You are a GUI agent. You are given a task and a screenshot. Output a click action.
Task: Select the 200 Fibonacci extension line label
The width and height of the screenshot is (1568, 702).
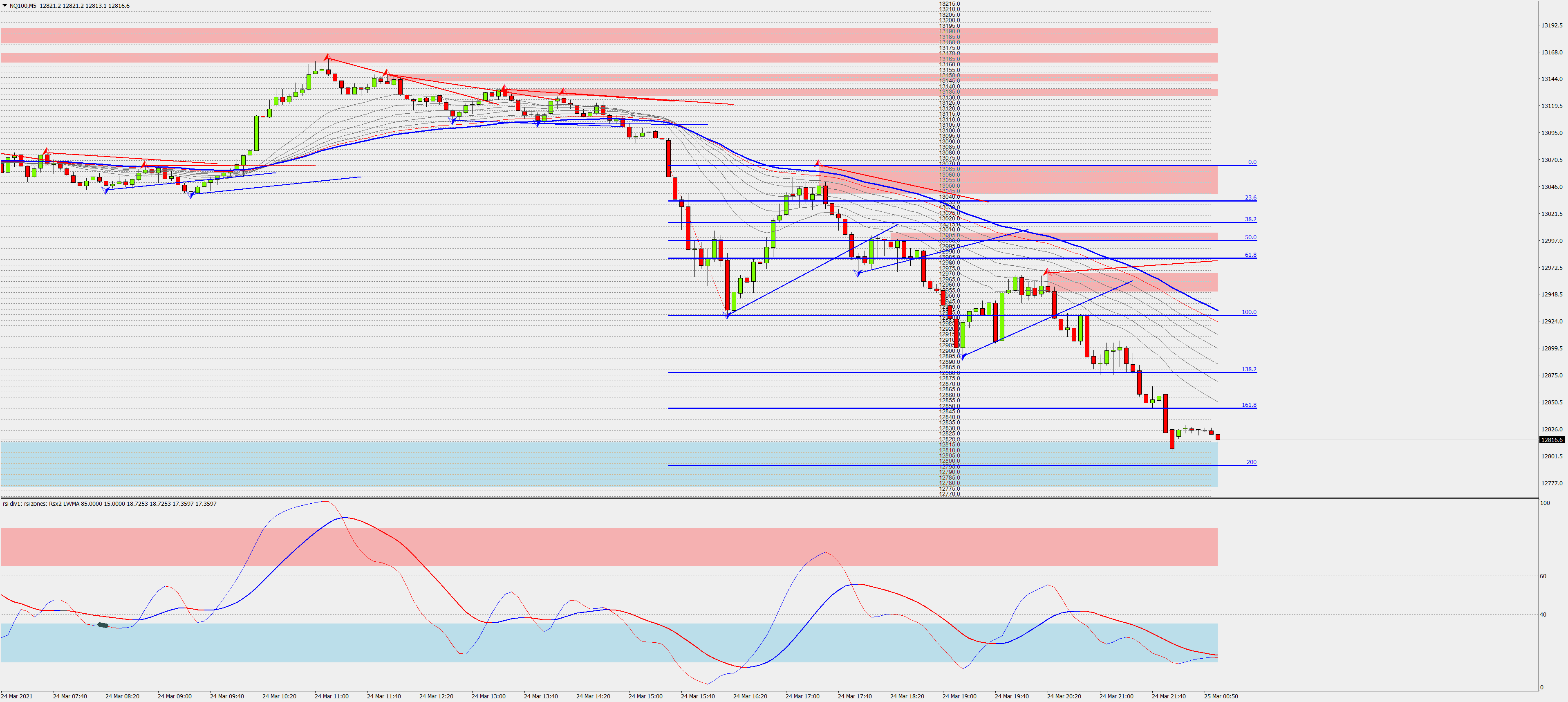[1251, 462]
